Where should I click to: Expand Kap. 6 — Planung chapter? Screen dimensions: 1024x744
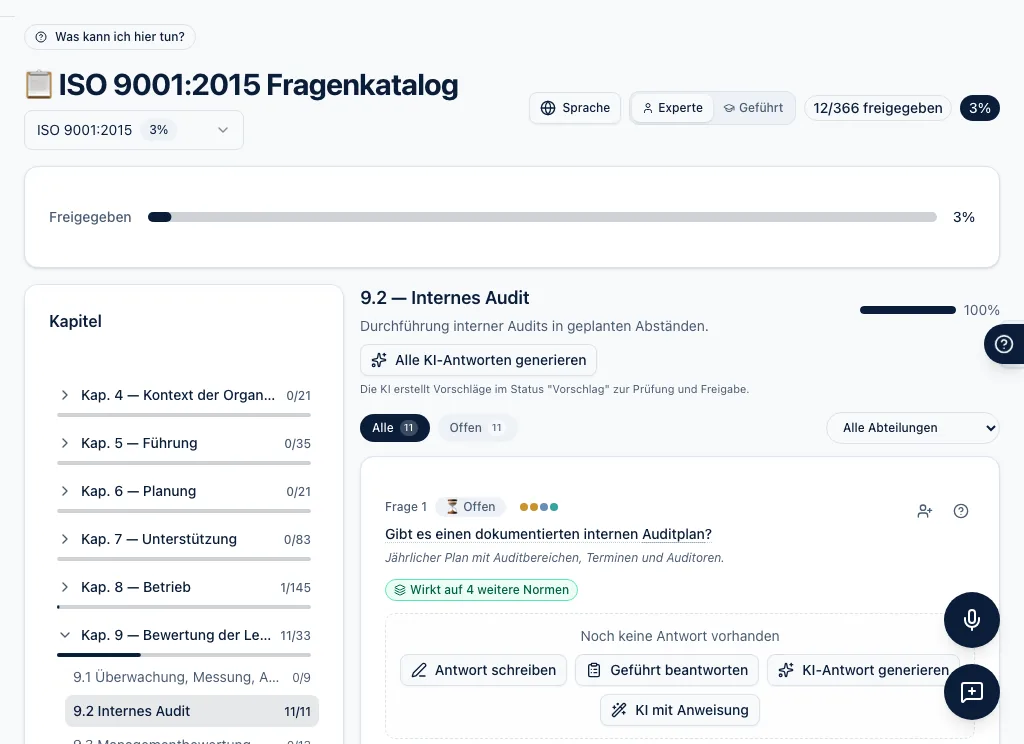click(184, 491)
